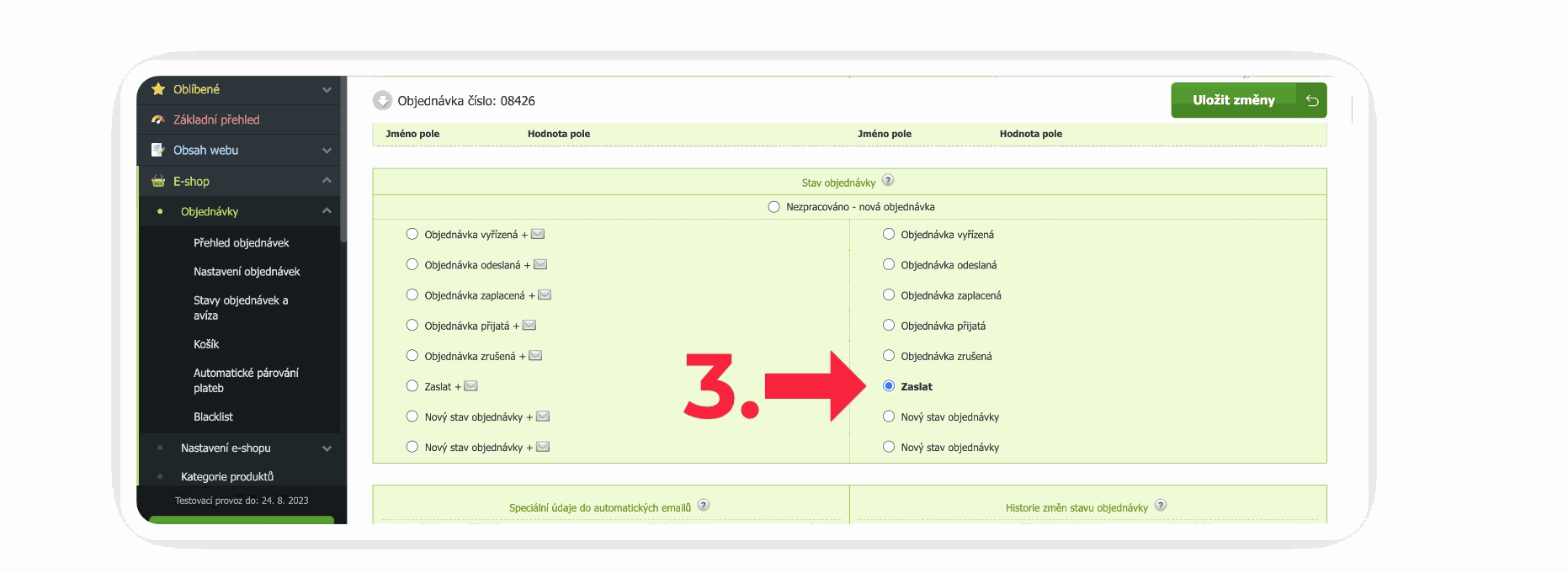This screenshot has height=573, width=1568.
Task: Open help for Speciální údaje do automatických emailů
Action: pos(704,506)
